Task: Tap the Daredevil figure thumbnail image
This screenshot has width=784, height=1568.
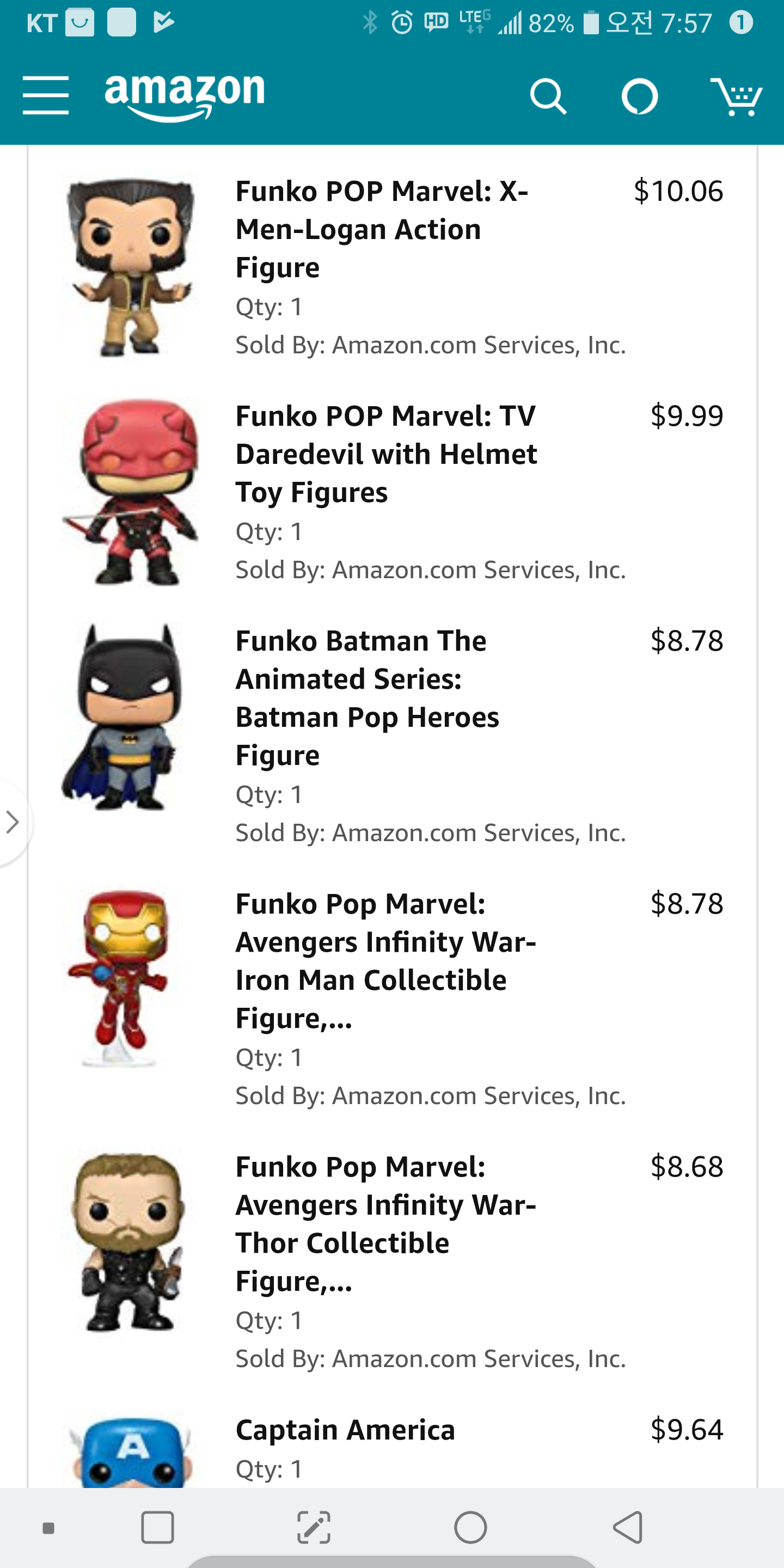Action: click(x=130, y=492)
